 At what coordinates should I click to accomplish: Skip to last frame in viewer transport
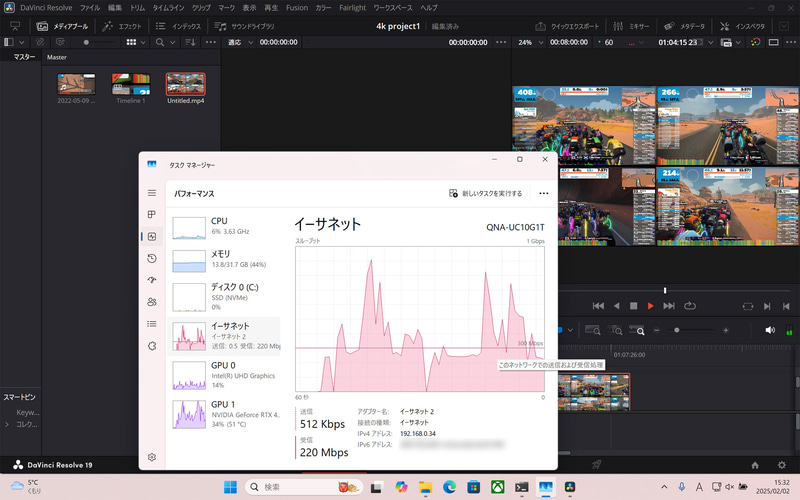click(x=668, y=306)
